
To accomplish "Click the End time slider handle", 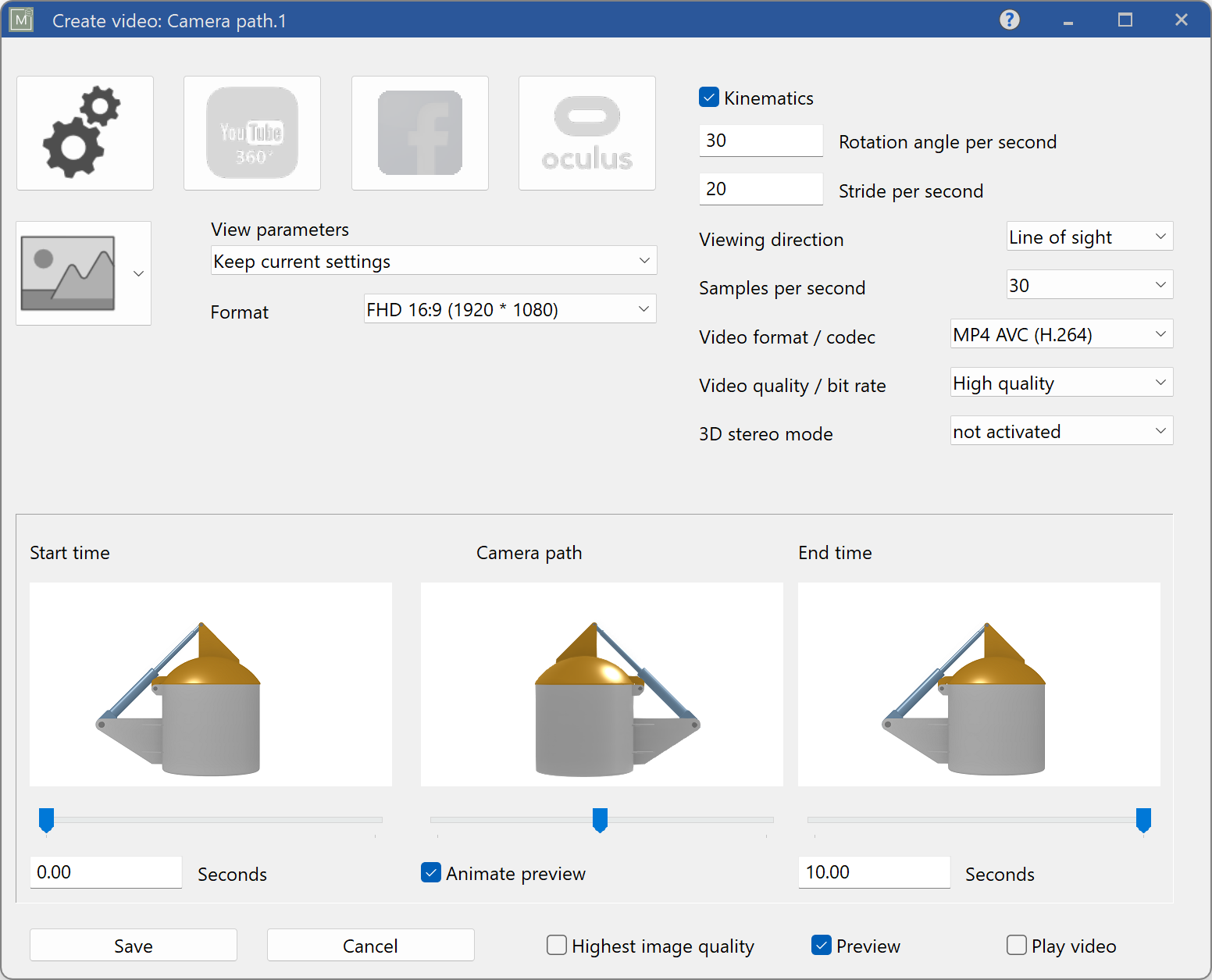I will click(x=1143, y=820).
